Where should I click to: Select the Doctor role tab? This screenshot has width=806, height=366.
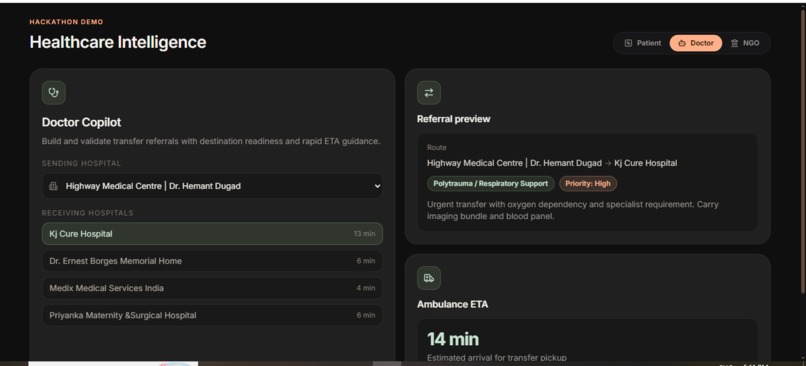695,43
